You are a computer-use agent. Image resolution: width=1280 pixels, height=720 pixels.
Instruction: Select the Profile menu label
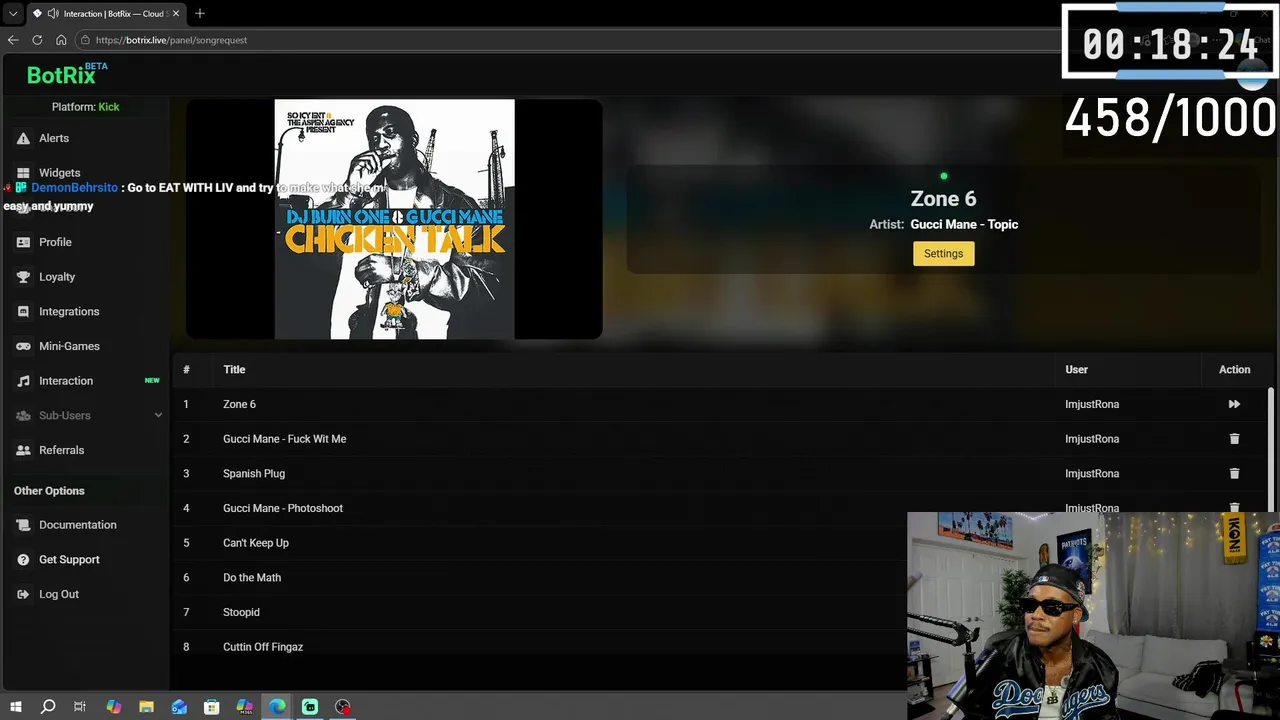coord(55,242)
